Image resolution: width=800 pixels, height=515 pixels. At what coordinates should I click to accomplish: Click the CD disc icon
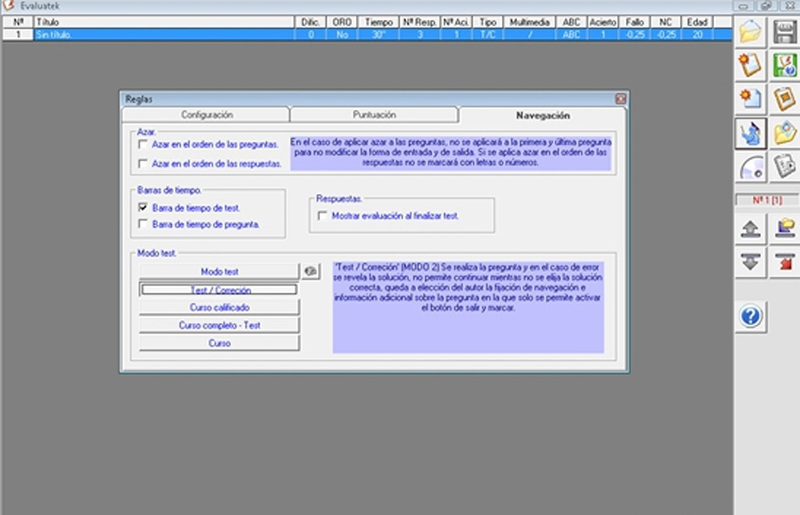click(750, 167)
